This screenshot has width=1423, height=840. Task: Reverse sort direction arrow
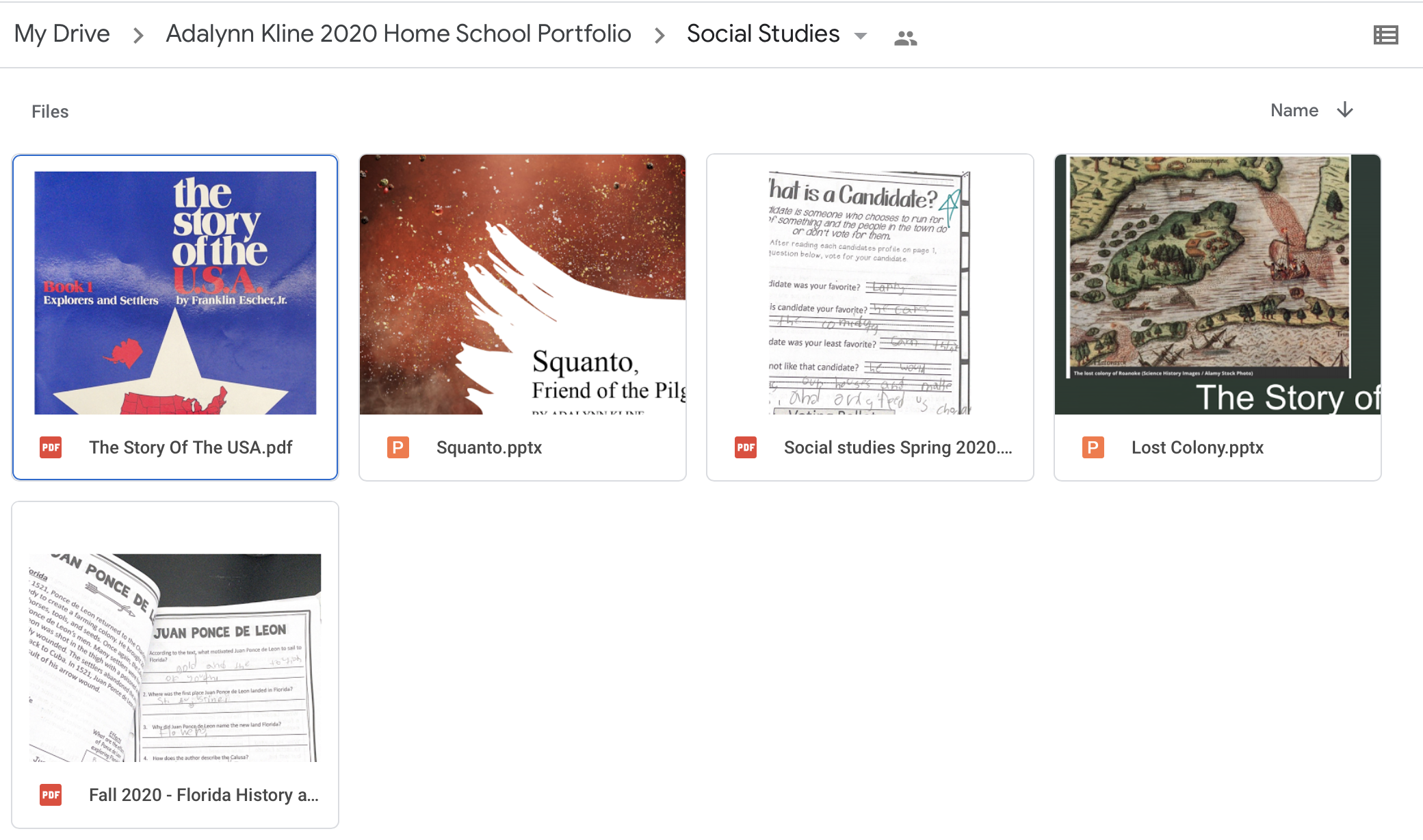[1345, 110]
